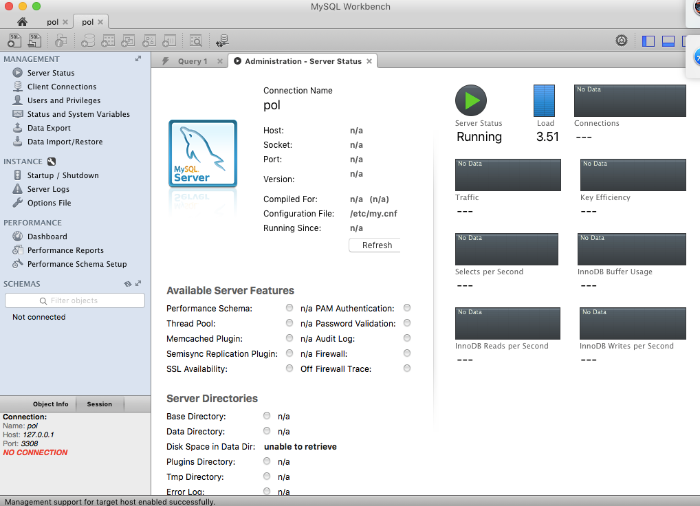700x506 pixels.
Task: Switch to the Object Info tab
Action: pyautogui.click(x=50, y=404)
